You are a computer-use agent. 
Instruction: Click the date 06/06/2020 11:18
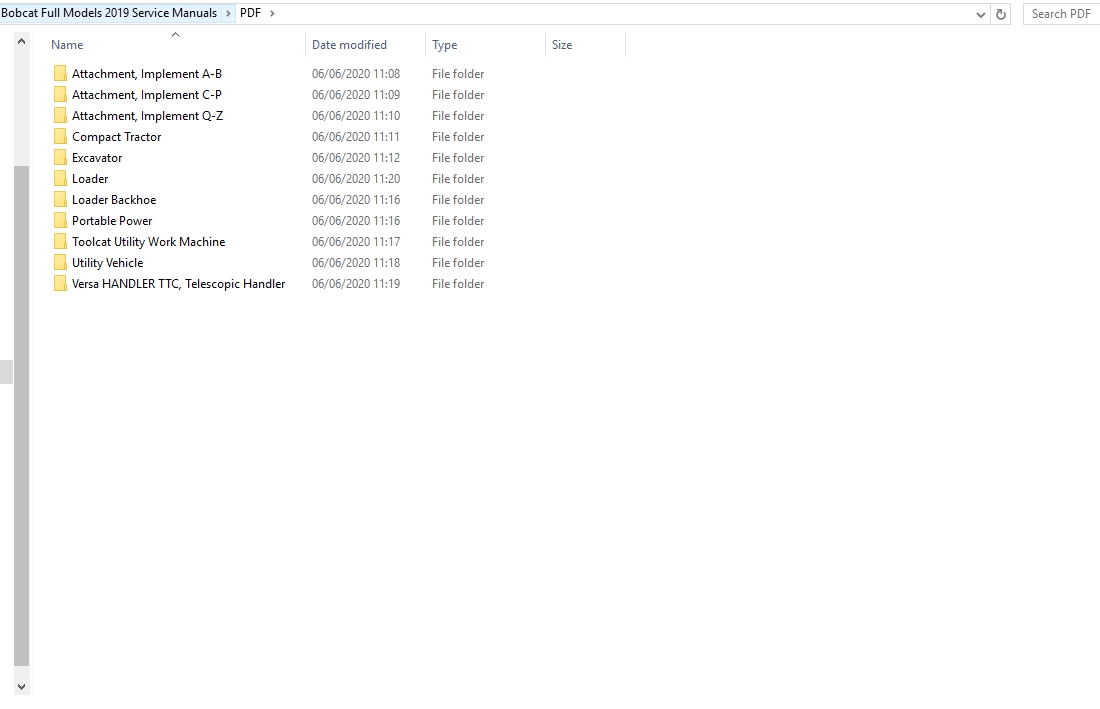pyautogui.click(x=356, y=263)
